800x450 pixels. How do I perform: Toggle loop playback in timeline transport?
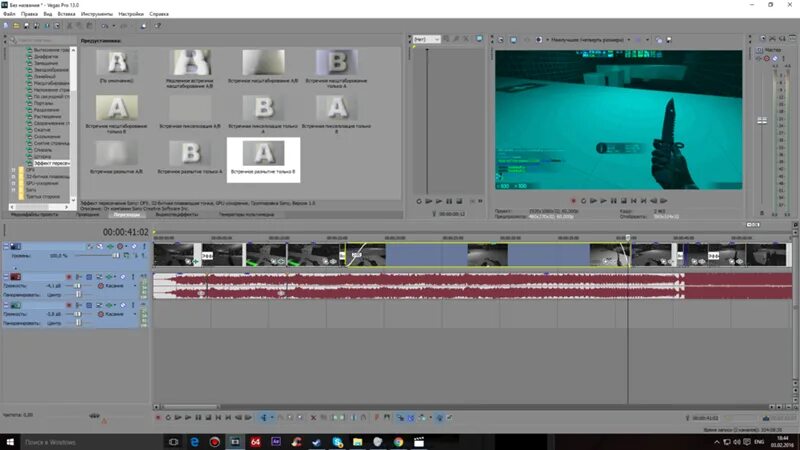[168, 417]
